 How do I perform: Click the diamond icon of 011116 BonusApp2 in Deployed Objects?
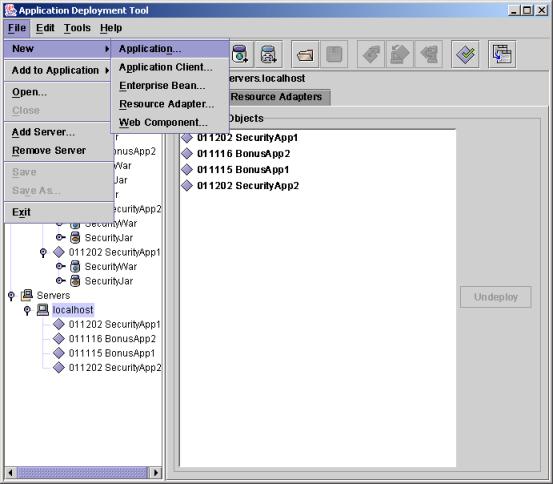coord(187,153)
